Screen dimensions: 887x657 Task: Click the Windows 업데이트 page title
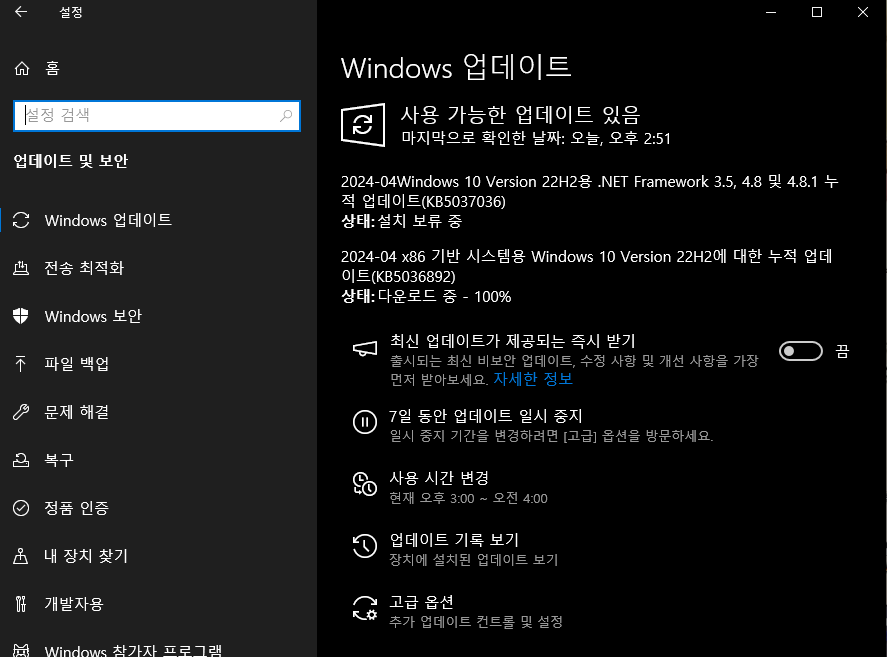coord(456,67)
